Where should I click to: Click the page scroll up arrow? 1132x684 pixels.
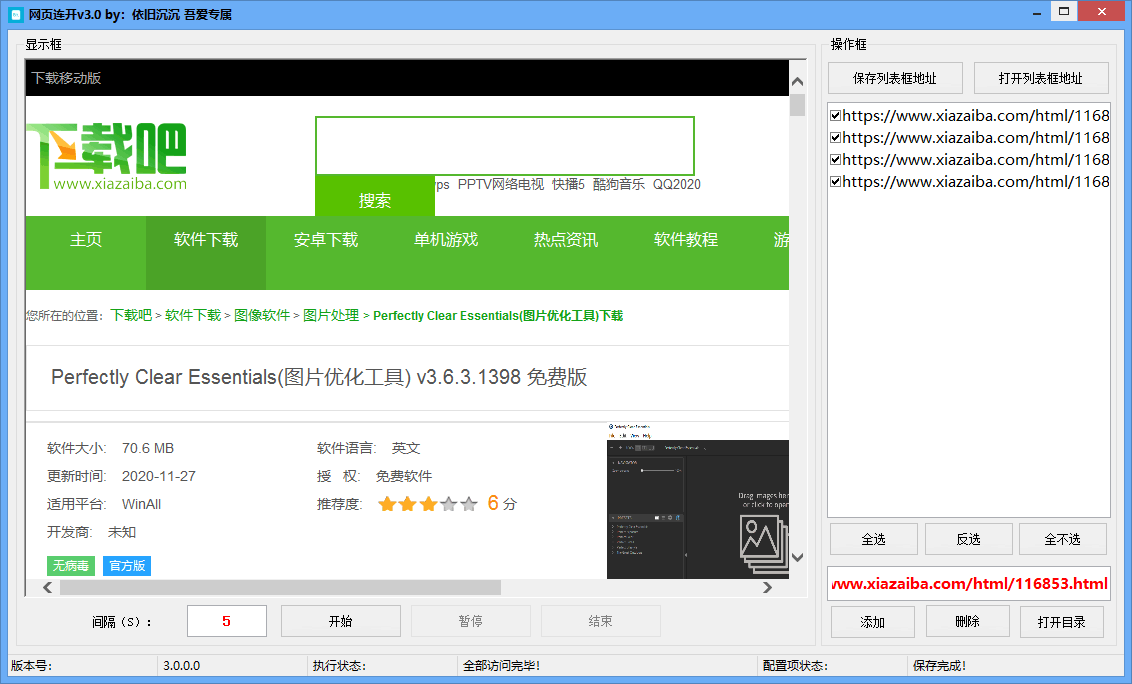click(x=797, y=82)
